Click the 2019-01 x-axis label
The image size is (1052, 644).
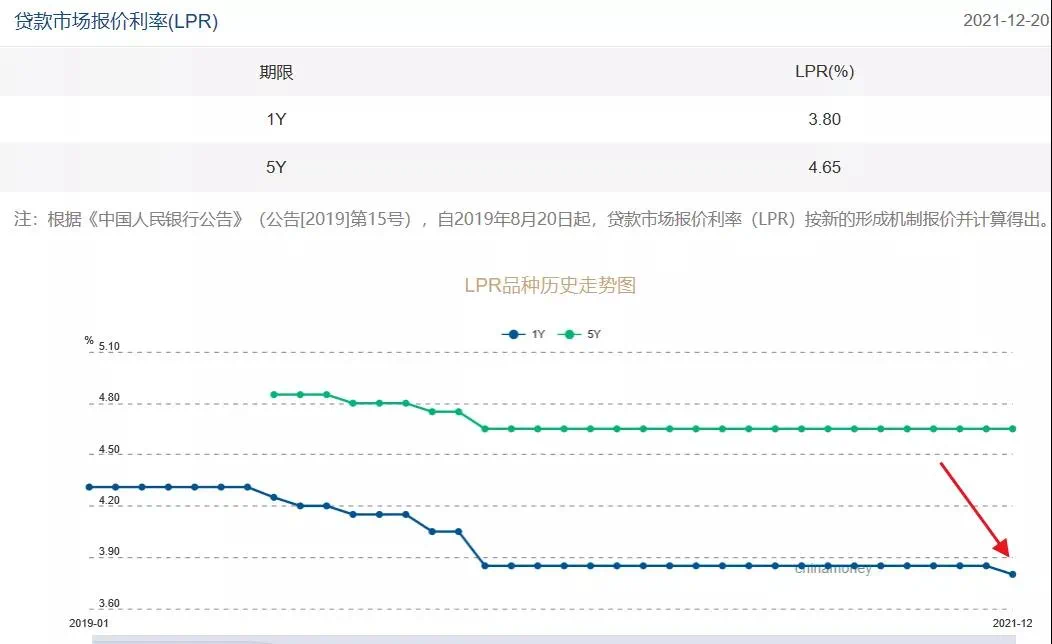click(x=89, y=623)
